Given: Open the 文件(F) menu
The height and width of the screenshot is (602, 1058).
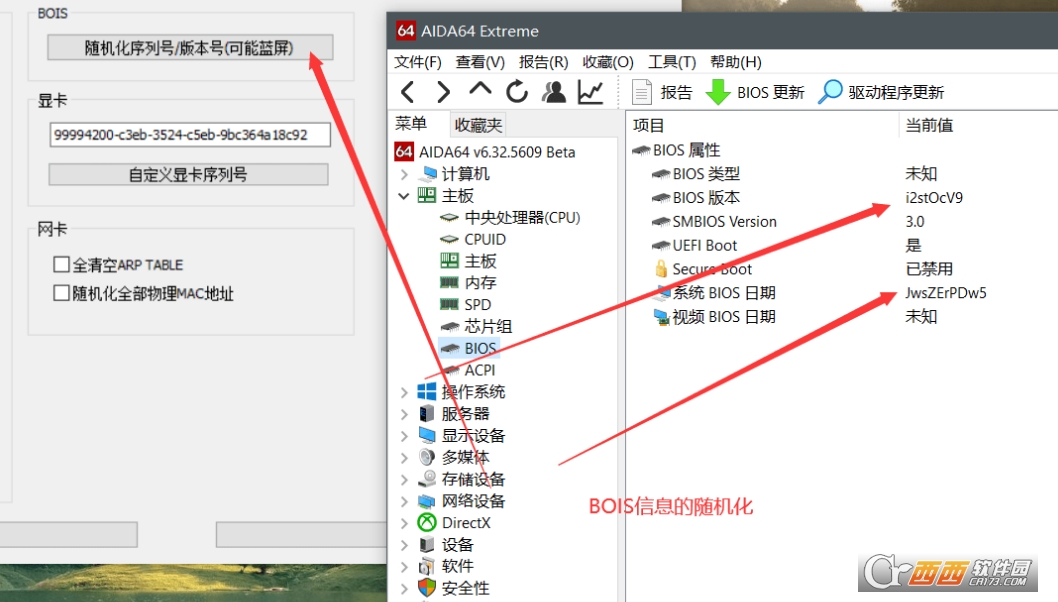Looking at the screenshot, I should [x=418, y=62].
